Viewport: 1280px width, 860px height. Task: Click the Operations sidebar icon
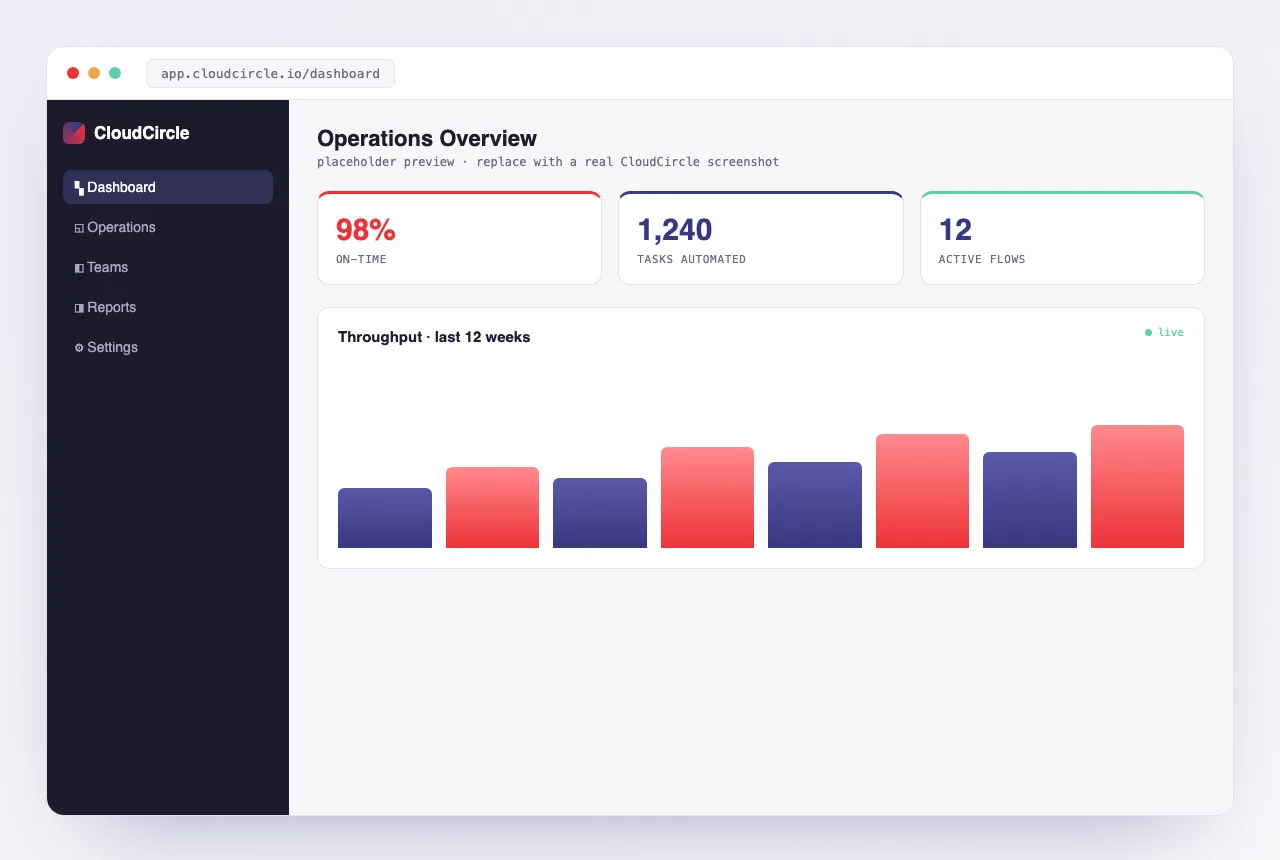pyautogui.click(x=79, y=228)
